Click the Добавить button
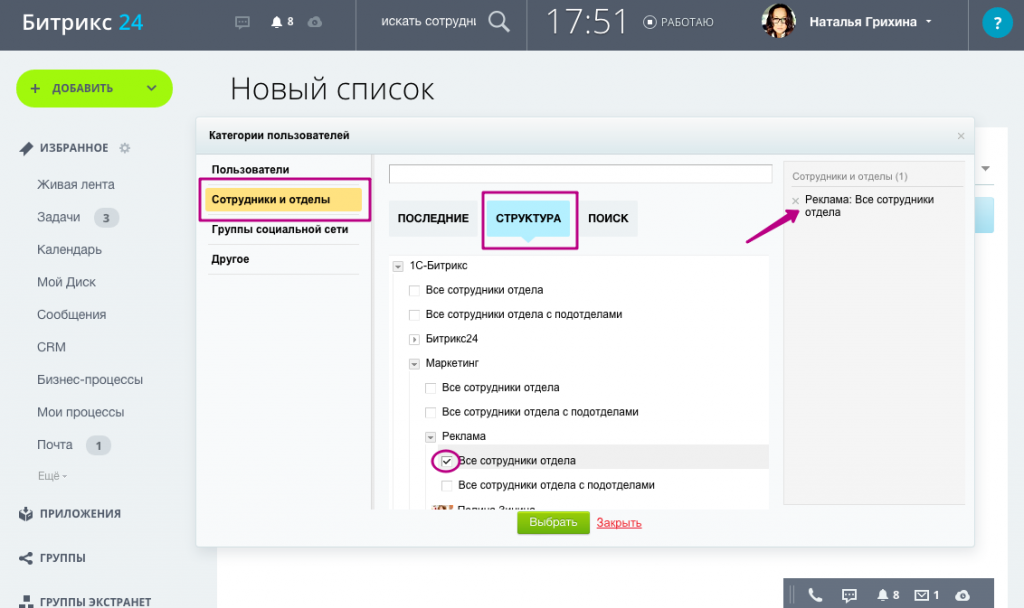Viewport: 1024px width, 608px height. [x=82, y=88]
